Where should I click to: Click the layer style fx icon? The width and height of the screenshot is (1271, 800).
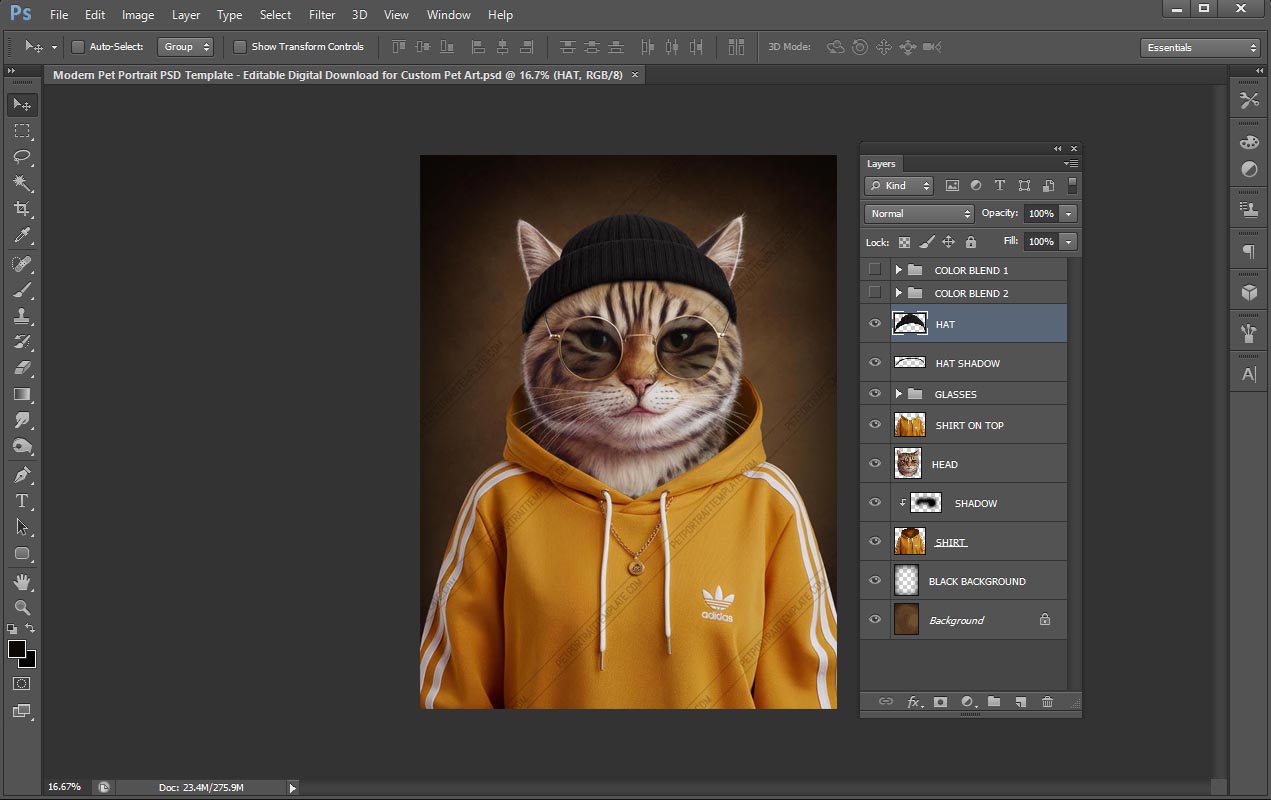[914, 702]
